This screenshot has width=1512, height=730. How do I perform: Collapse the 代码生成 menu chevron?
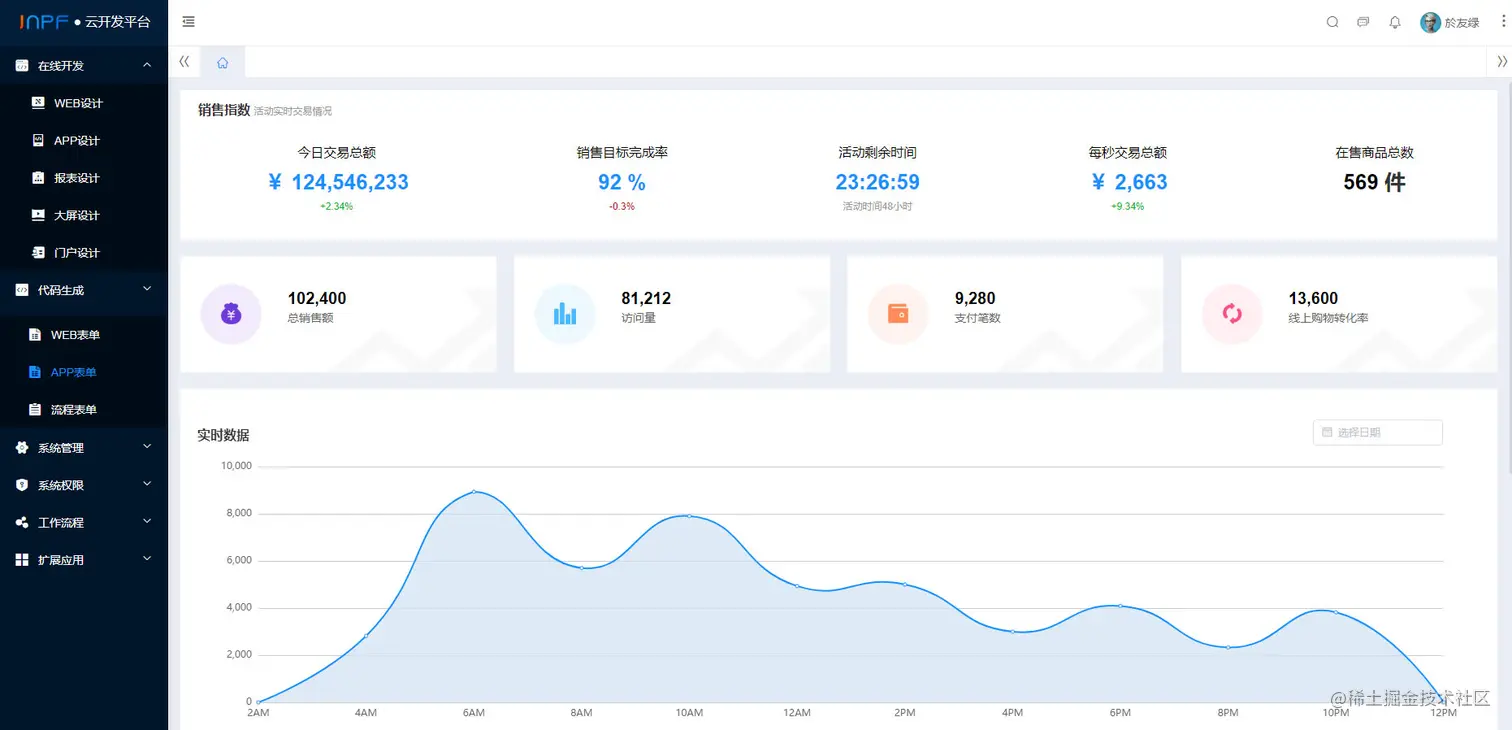[x=147, y=289]
